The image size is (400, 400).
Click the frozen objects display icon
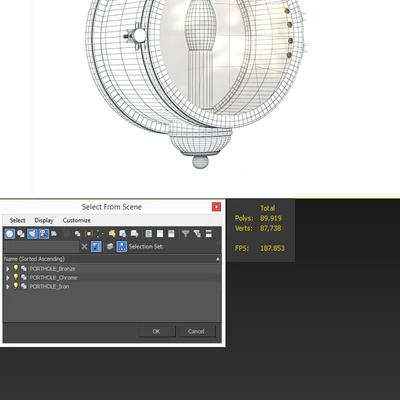point(123,234)
